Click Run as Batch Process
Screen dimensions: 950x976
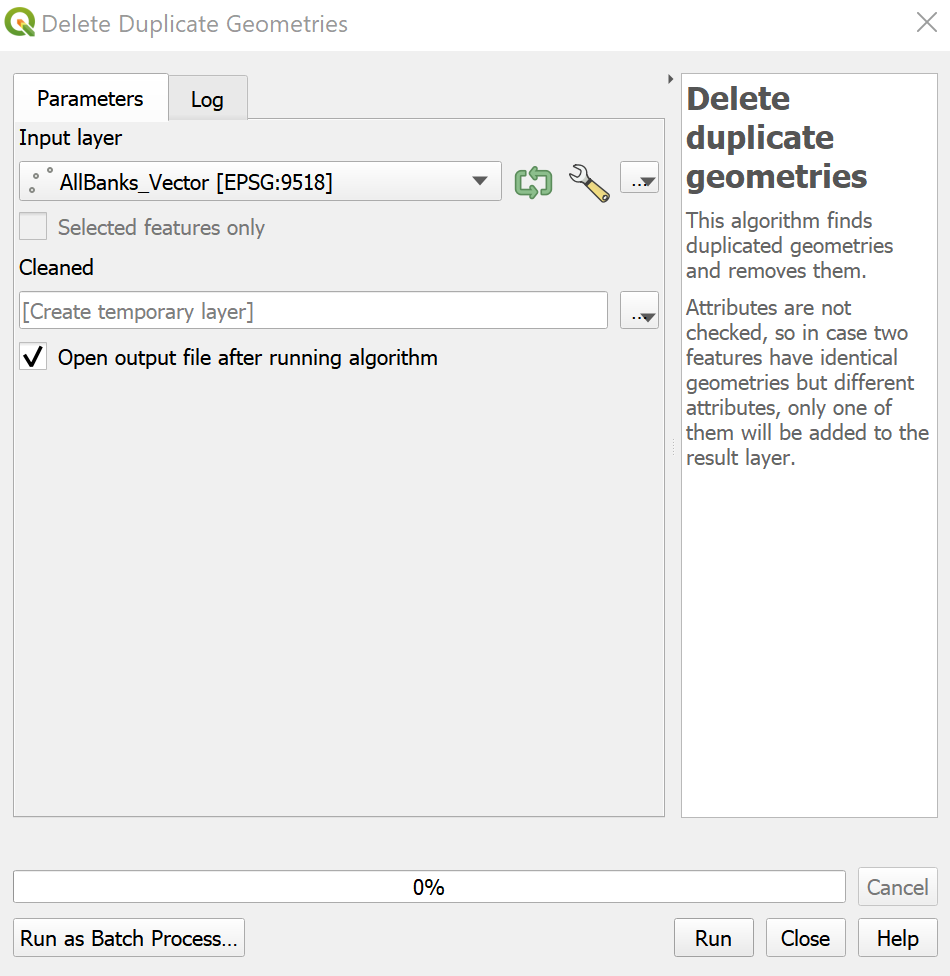coord(129,938)
